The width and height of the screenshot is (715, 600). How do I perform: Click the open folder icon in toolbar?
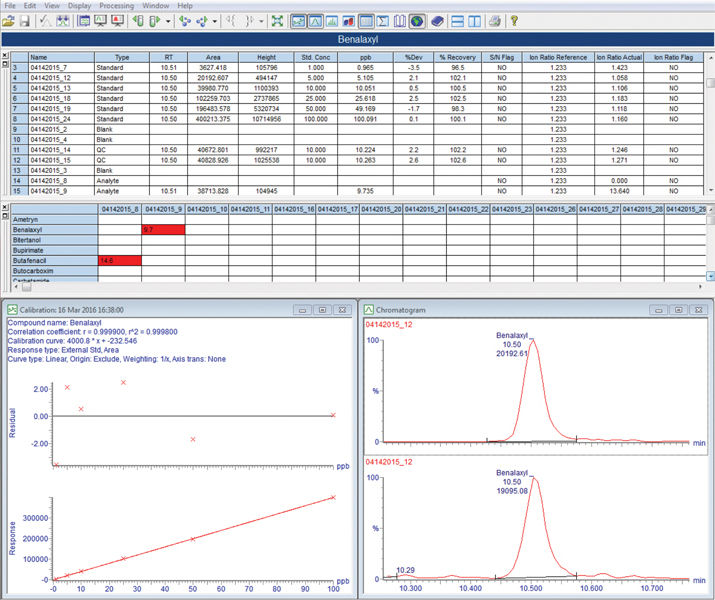[9, 20]
